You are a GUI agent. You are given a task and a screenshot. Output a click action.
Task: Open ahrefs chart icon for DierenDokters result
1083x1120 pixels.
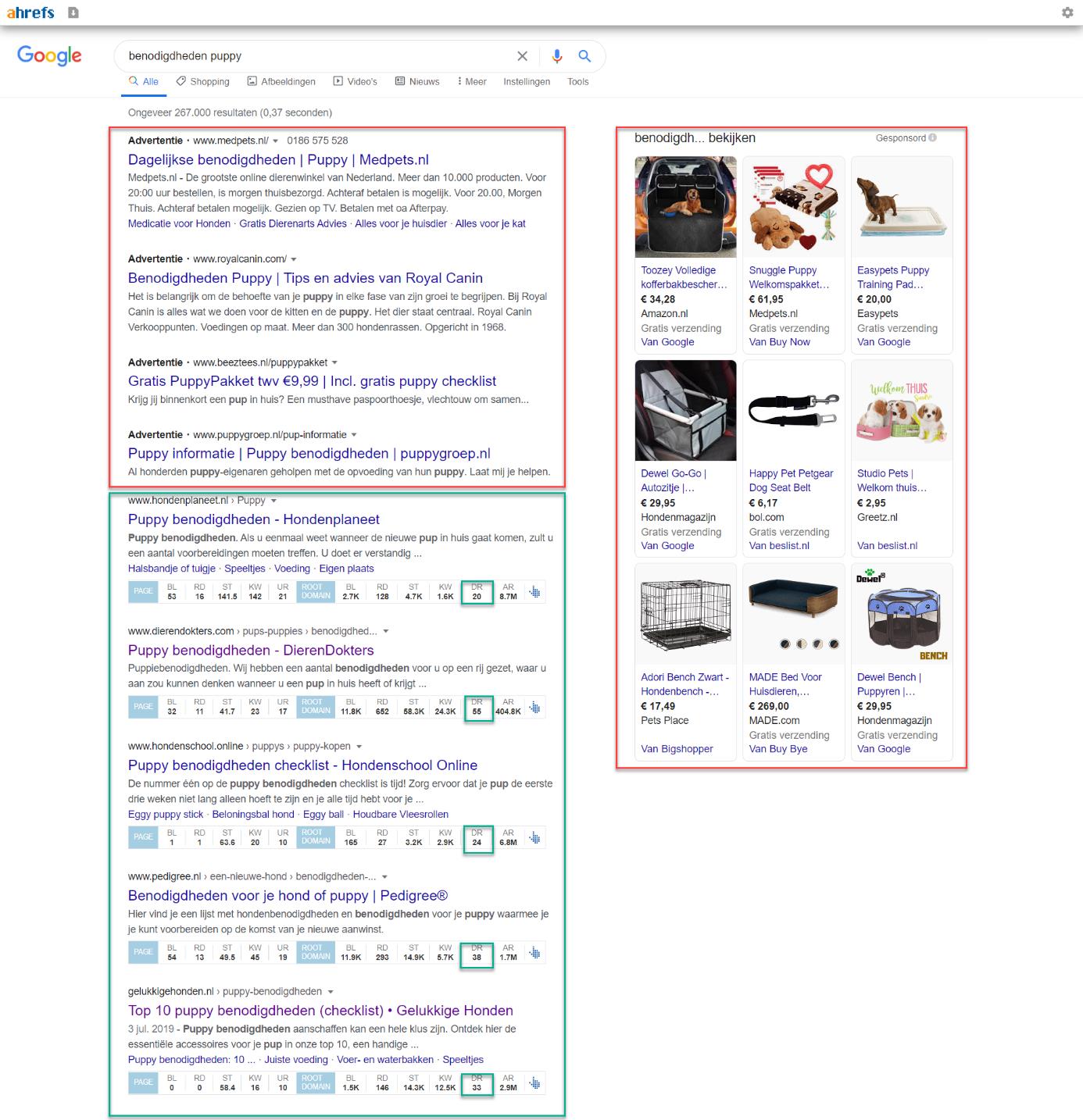(535, 708)
